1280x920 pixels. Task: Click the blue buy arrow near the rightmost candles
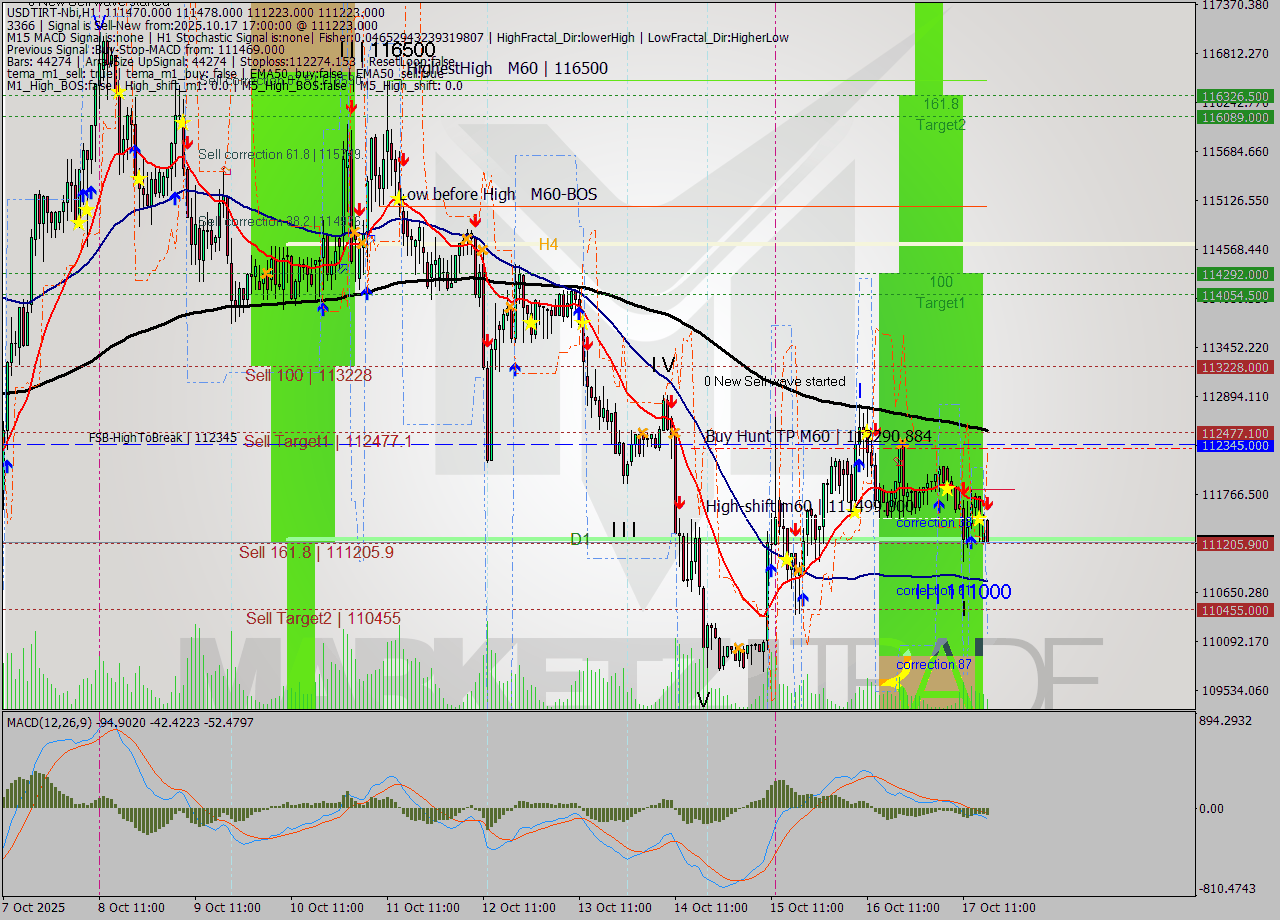pos(971,542)
